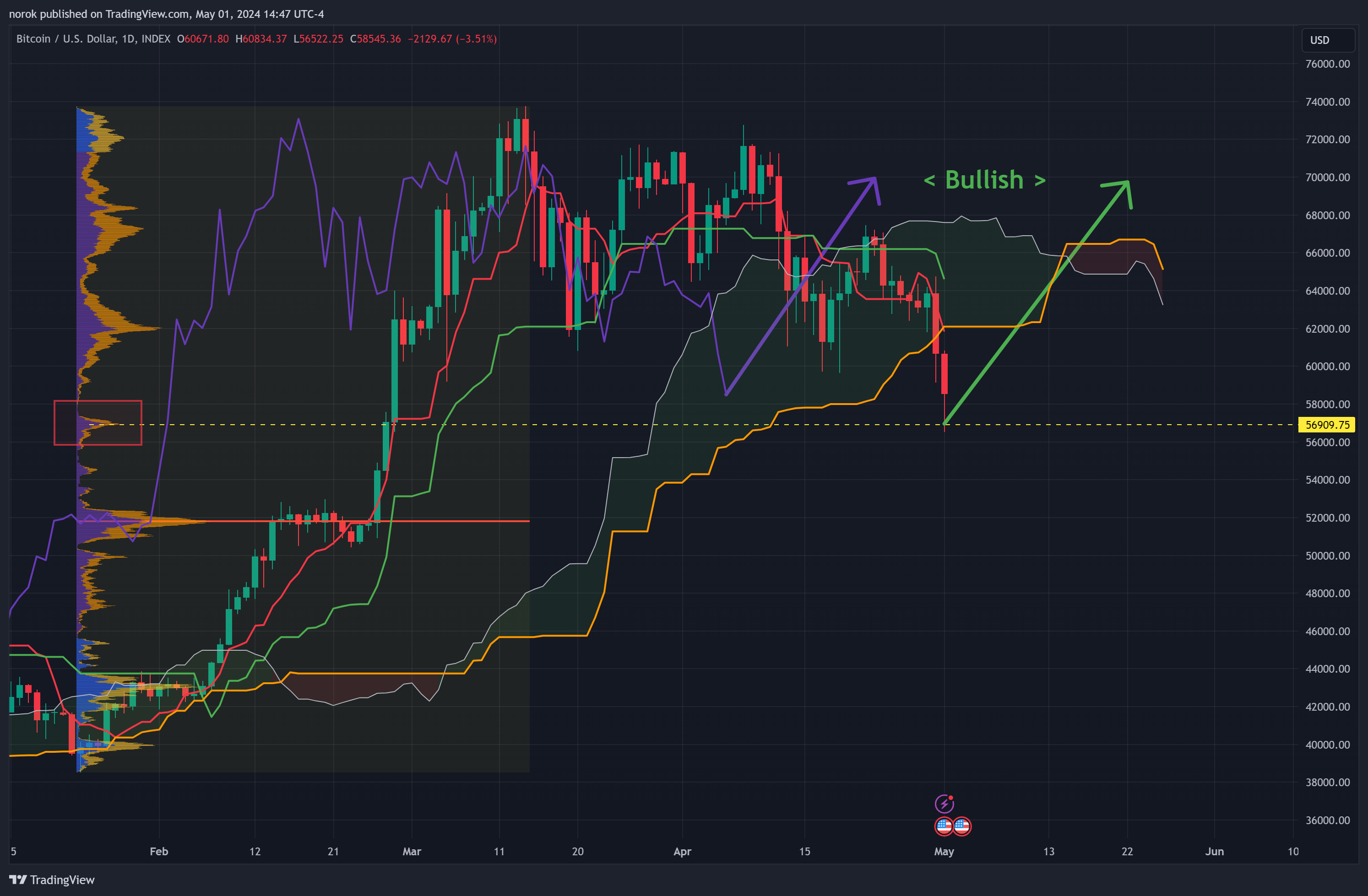Open the purple lightning event icon

coord(944,804)
